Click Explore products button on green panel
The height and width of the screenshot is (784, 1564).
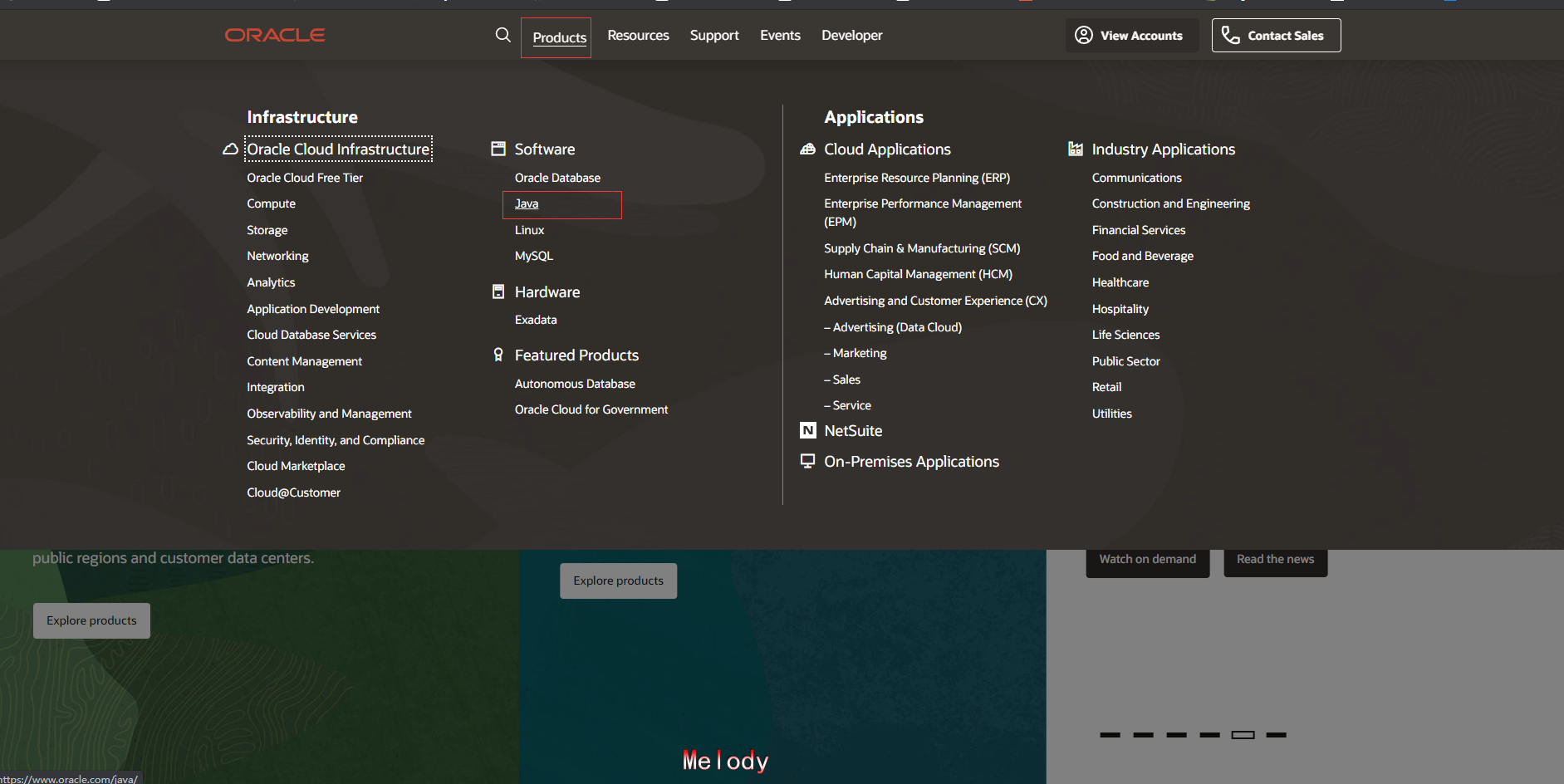91,620
